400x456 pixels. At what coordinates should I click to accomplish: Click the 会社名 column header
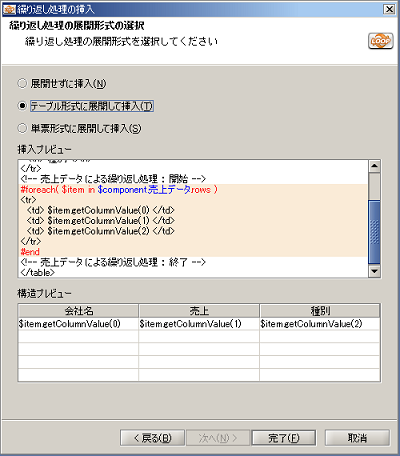point(79,311)
